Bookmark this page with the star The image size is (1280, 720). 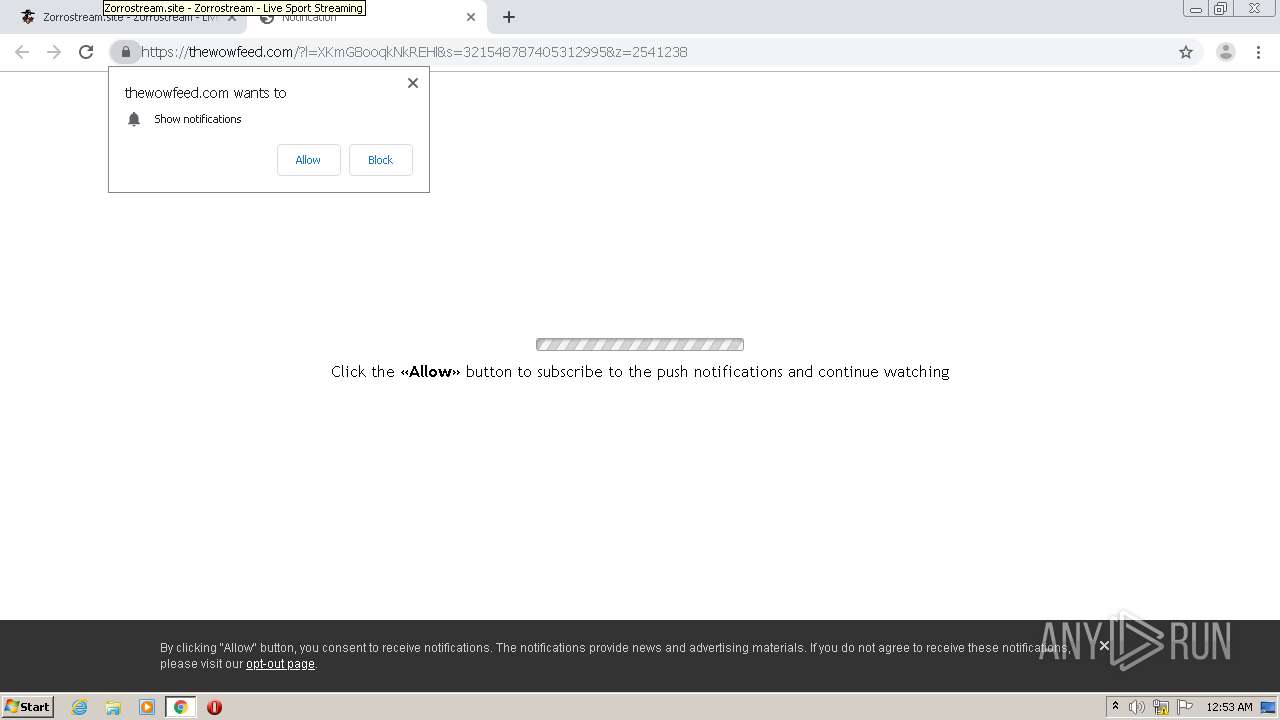(1186, 52)
